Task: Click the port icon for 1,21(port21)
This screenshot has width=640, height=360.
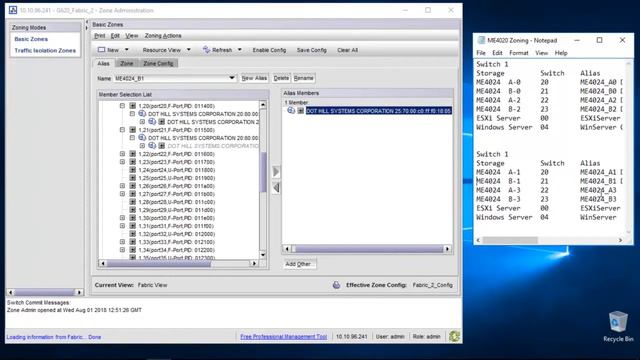Action: point(133,130)
